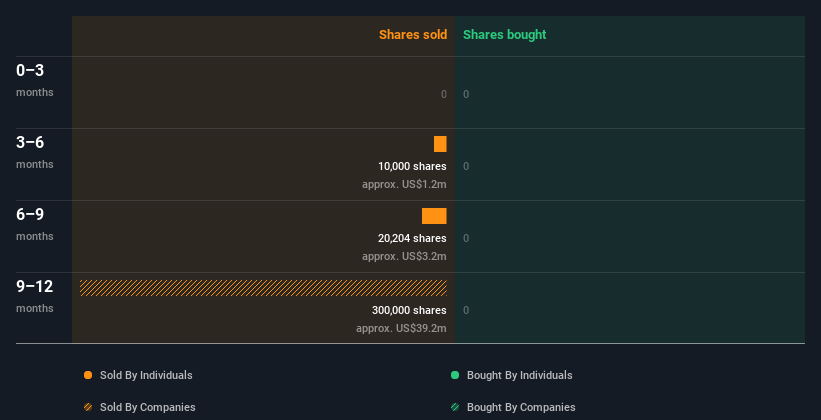Click the orange bar for 6–9 months

tap(434, 216)
